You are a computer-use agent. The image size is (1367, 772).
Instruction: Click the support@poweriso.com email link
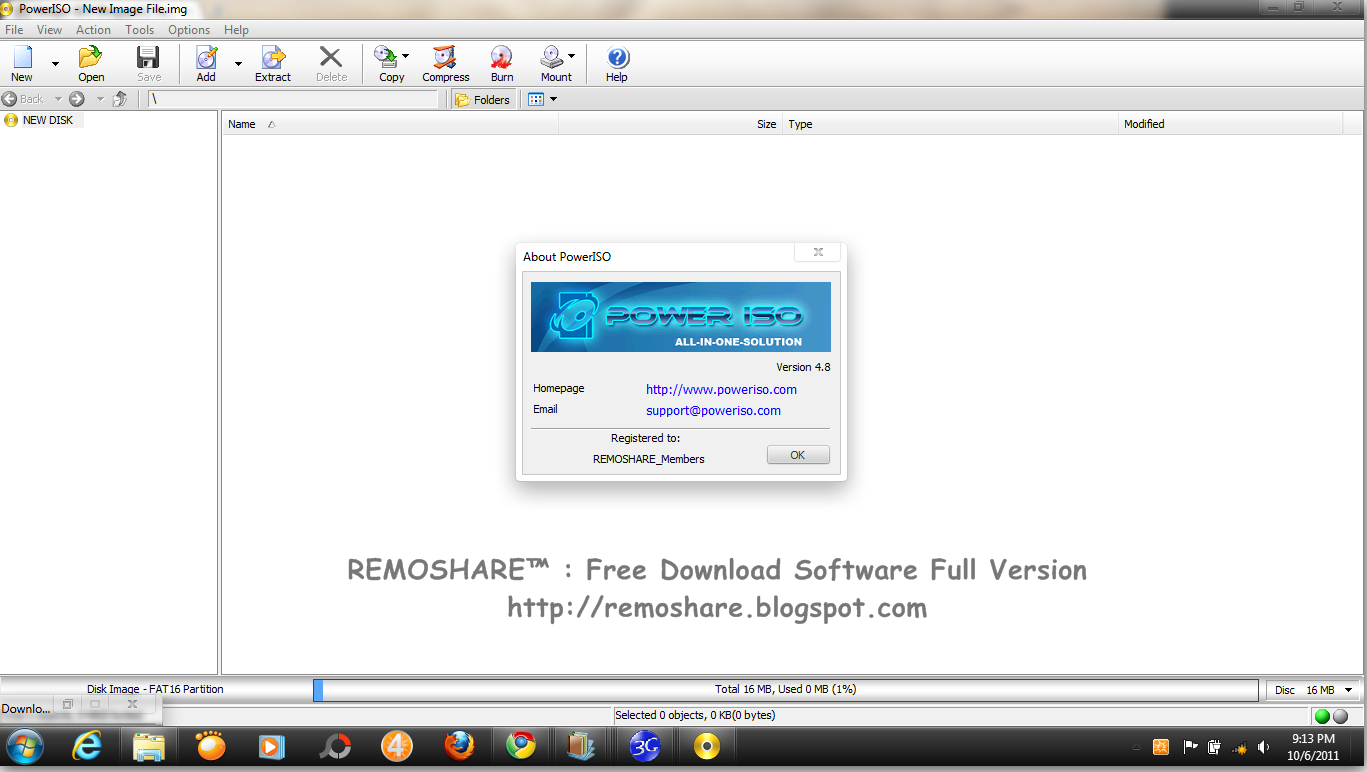(x=713, y=410)
